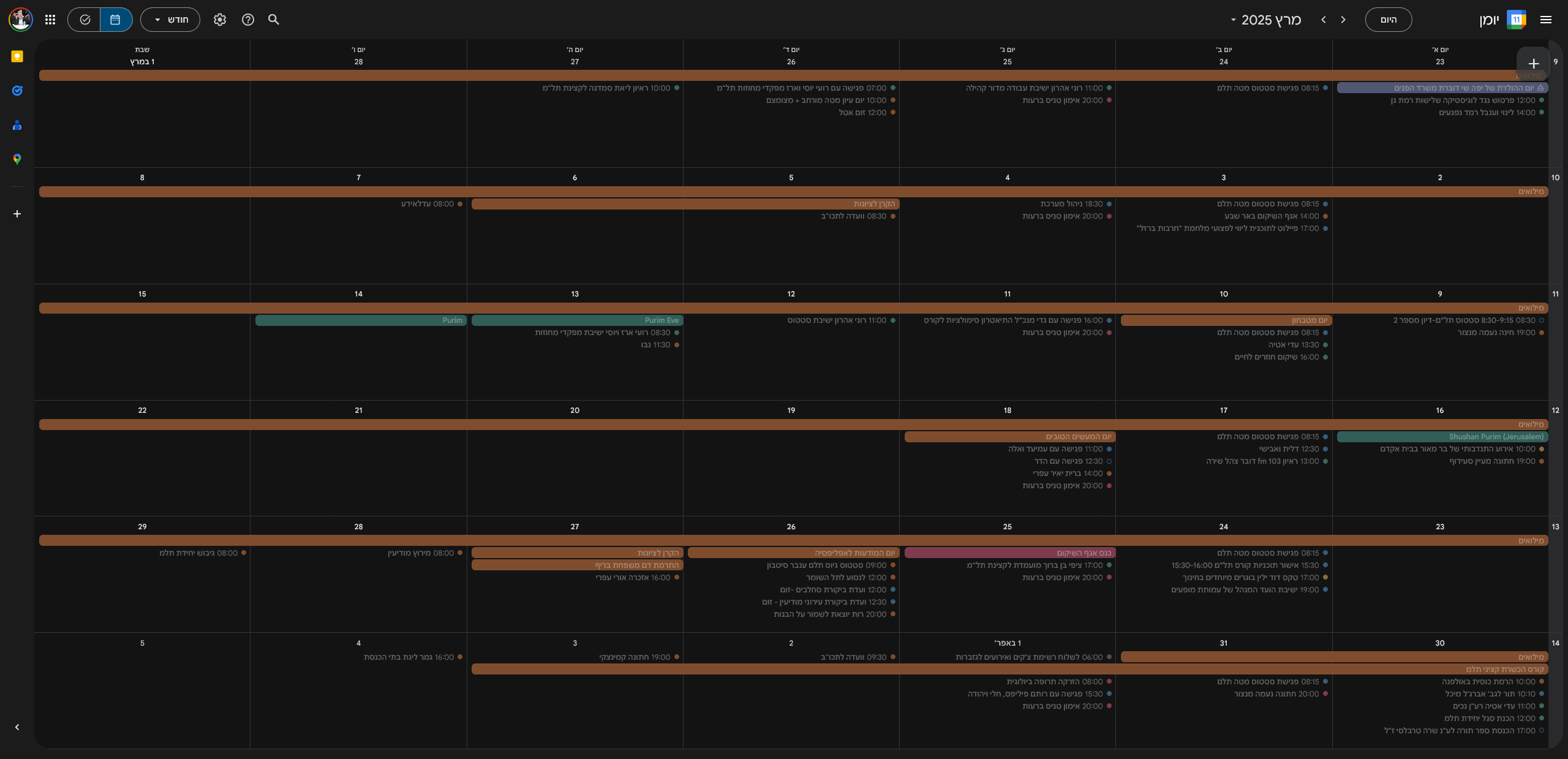Open Google Keep in the side panel
The width and height of the screenshot is (1568, 759).
(x=17, y=56)
